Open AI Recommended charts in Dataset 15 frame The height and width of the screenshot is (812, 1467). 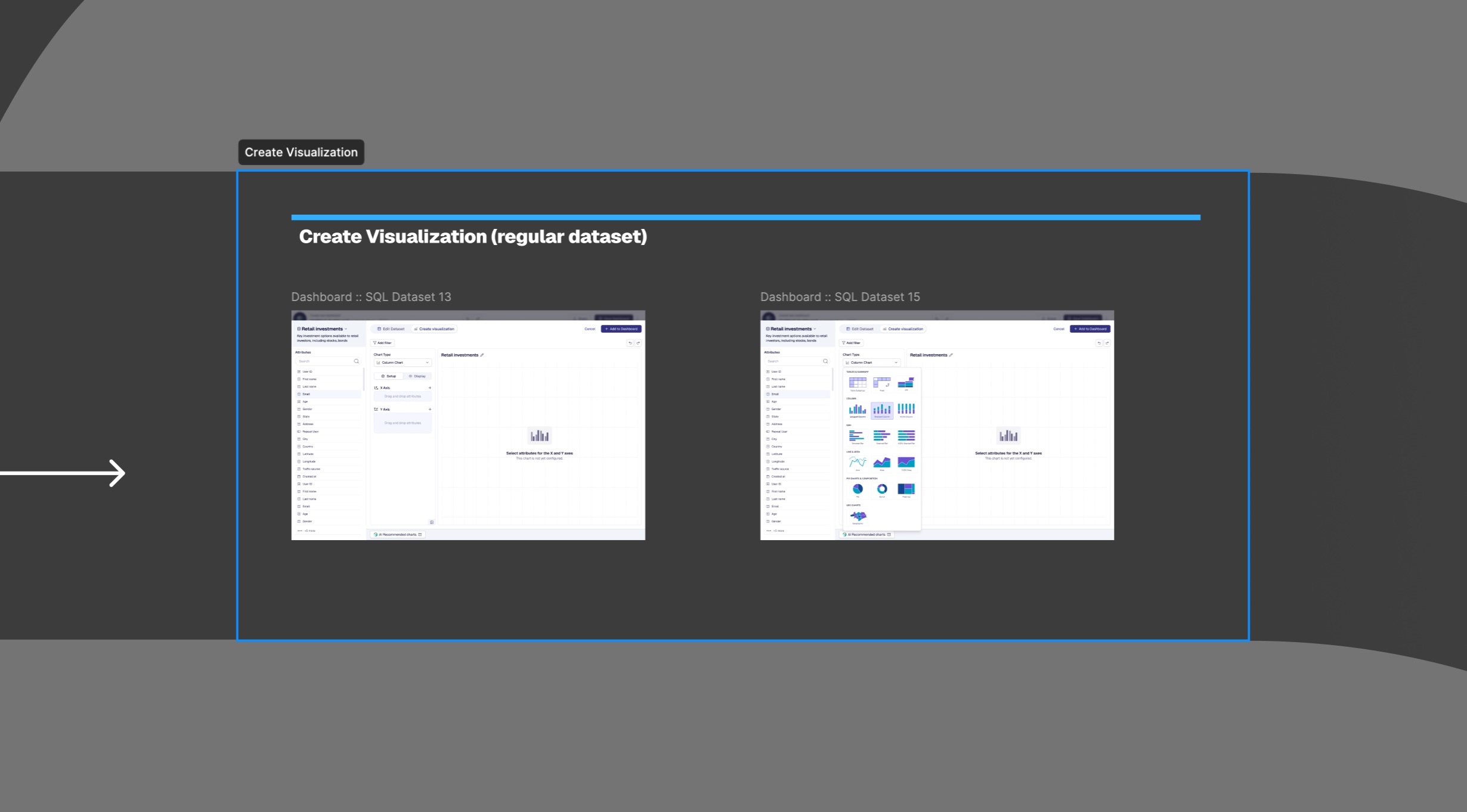pyautogui.click(x=866, y=534)
